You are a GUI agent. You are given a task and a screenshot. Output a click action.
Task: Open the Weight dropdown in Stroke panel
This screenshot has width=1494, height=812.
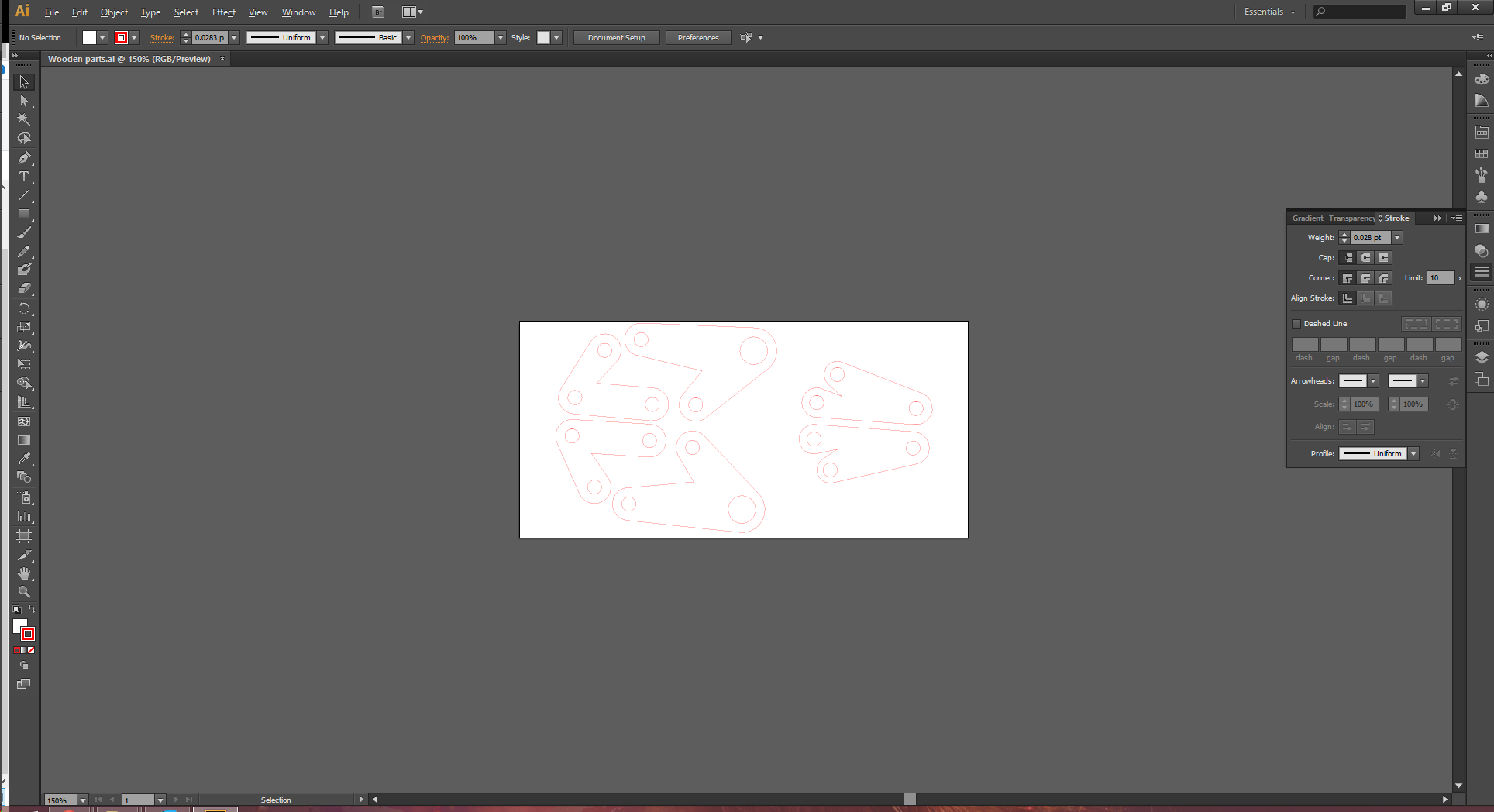[1397, 238]
